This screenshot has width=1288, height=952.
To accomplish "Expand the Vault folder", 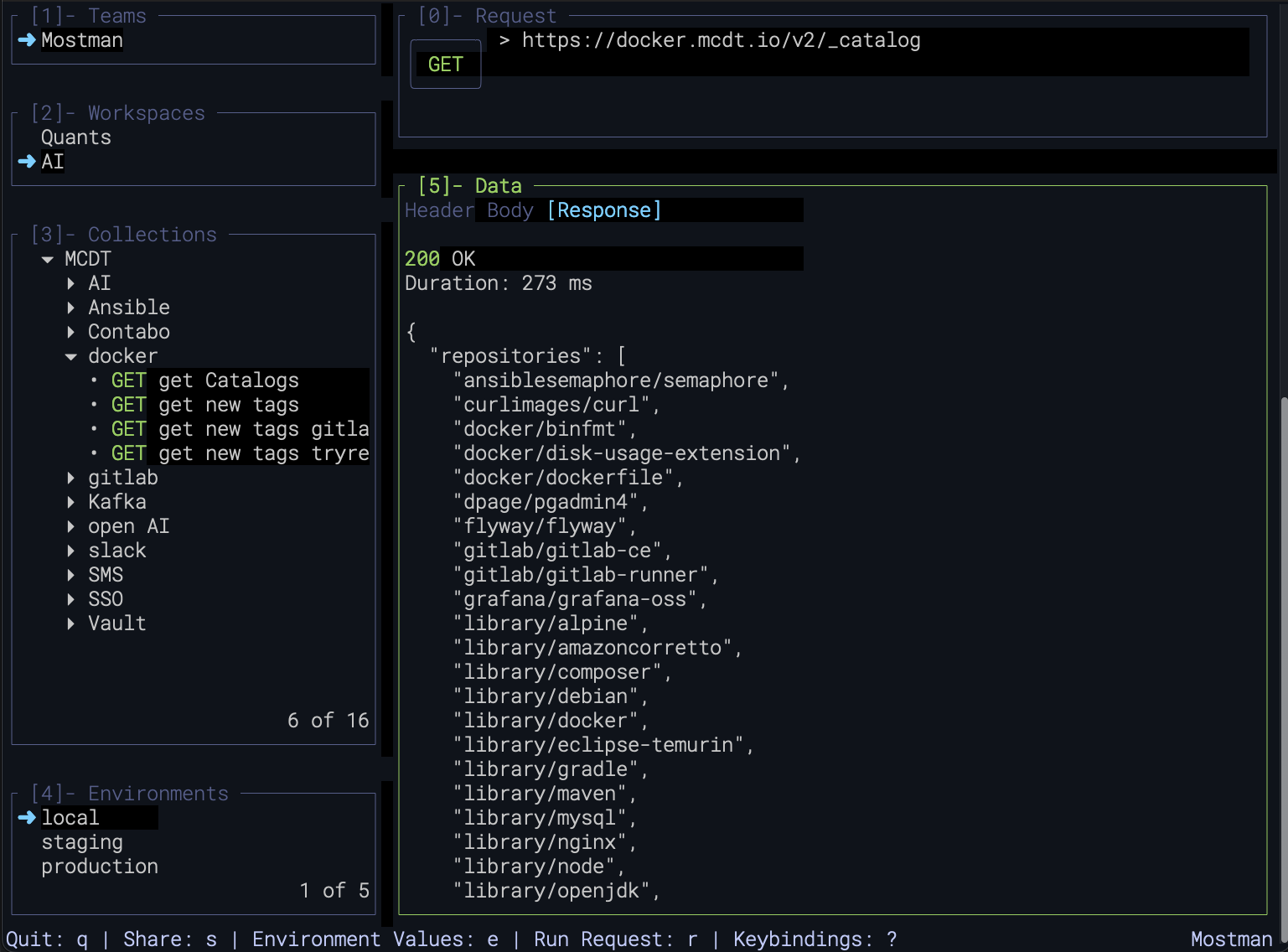I will 70,623.
